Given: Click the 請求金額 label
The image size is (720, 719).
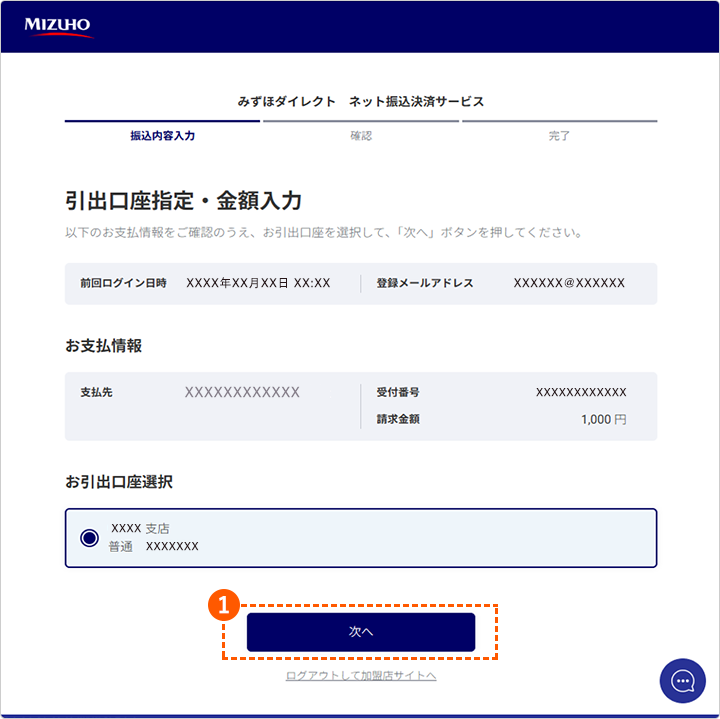Looking at the screenshot, I should pos(398,419).
